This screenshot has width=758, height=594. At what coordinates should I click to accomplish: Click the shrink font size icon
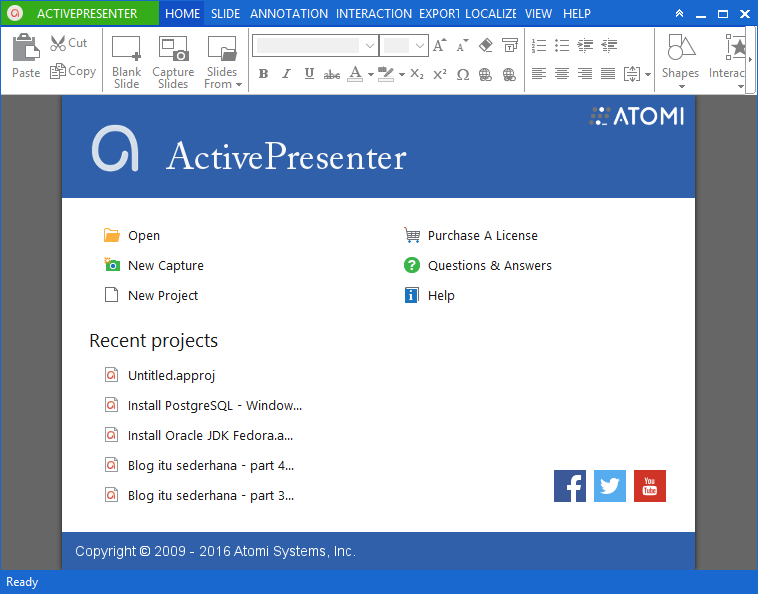(463, 45)
